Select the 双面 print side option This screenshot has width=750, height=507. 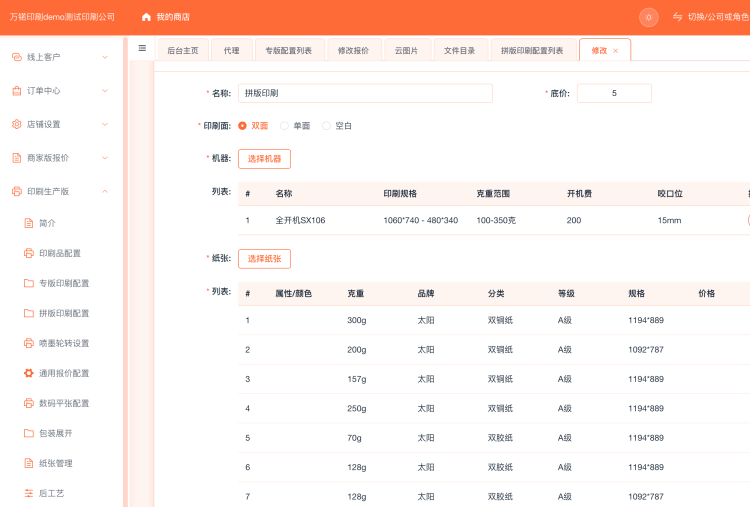click(253, 126)
